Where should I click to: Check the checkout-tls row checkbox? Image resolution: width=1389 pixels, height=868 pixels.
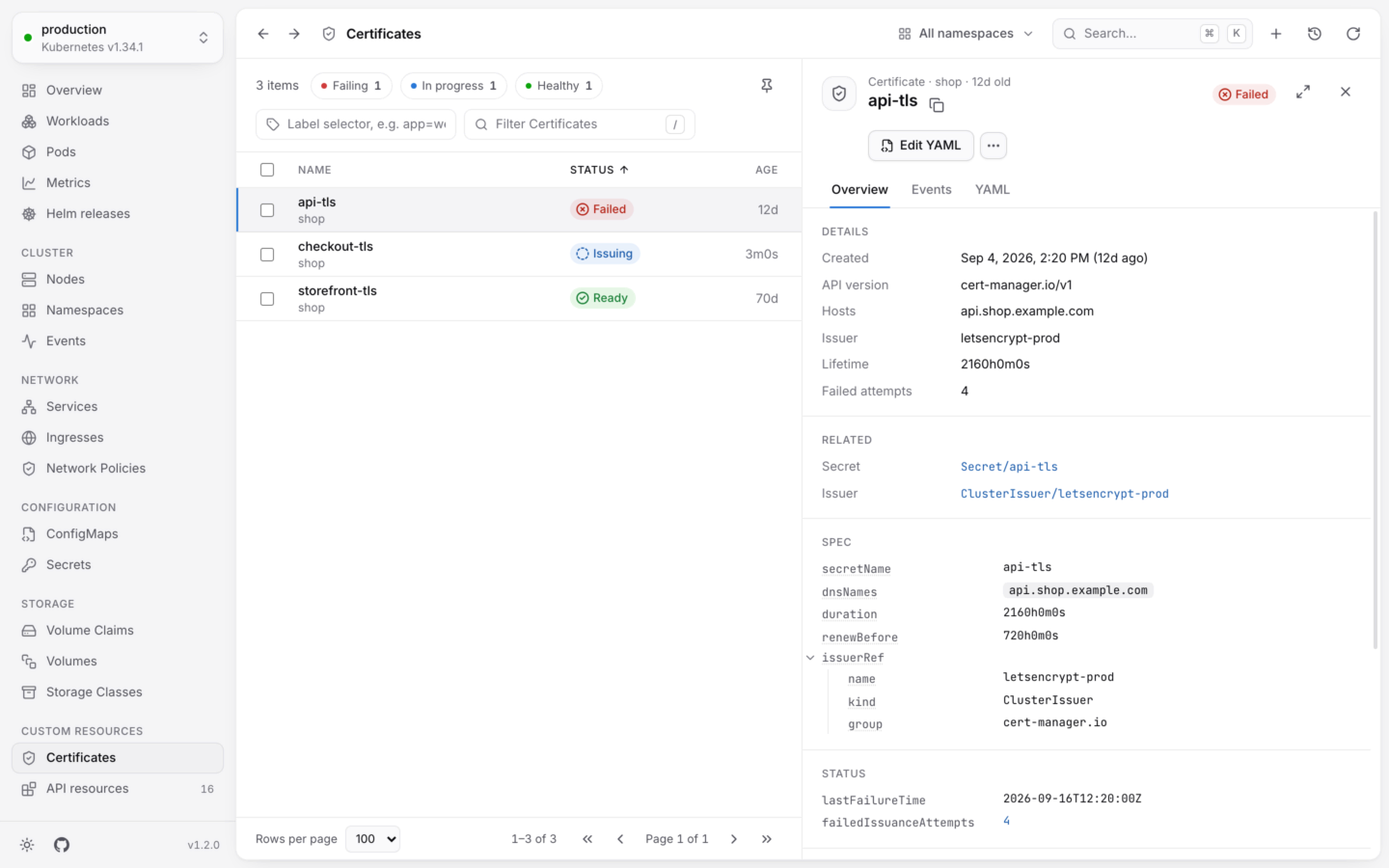(x=267, y=255)
